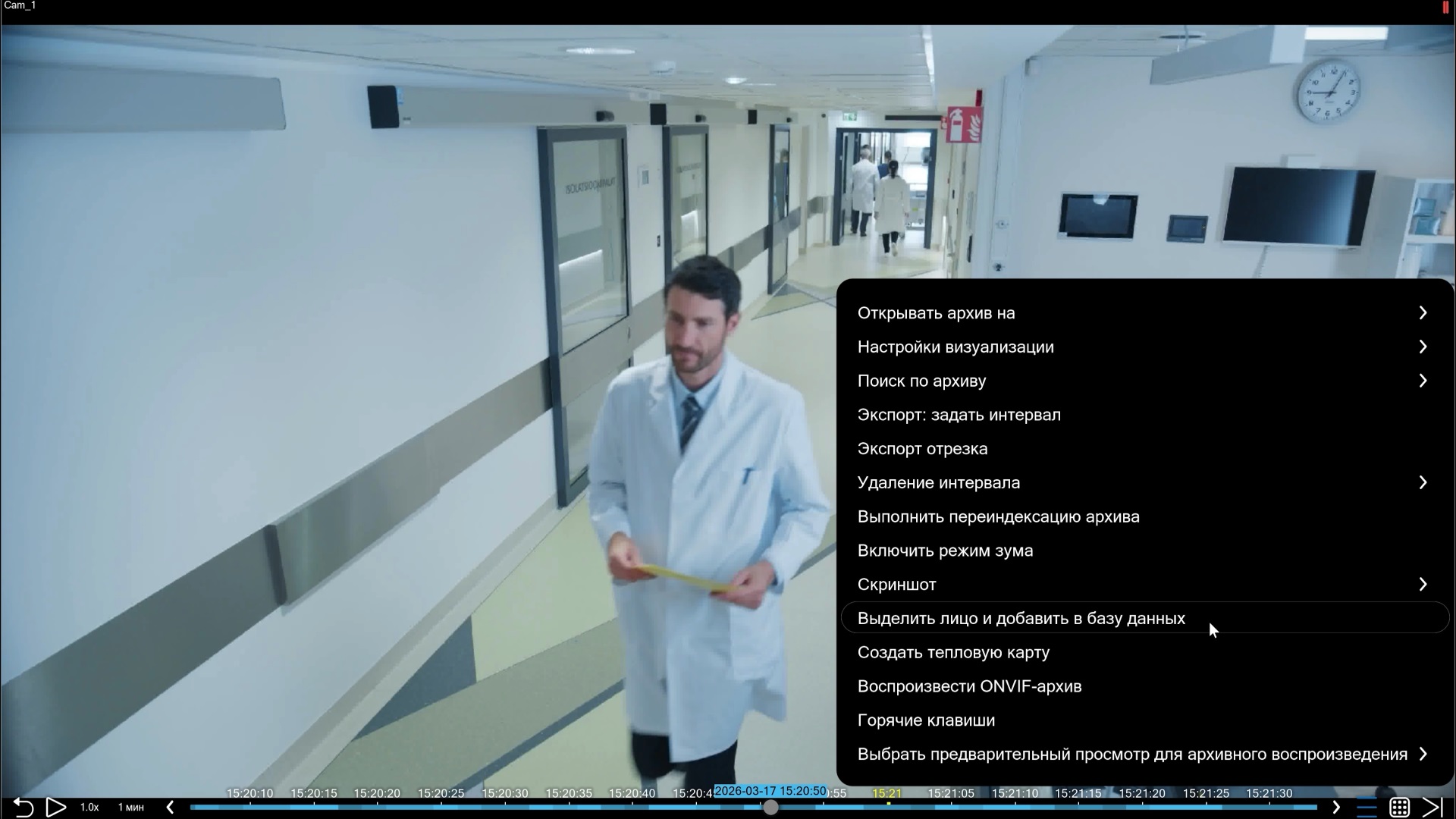Open the timeline lines menu icon
Viewport: 1456px width, 819px height.
(1367, 808)
